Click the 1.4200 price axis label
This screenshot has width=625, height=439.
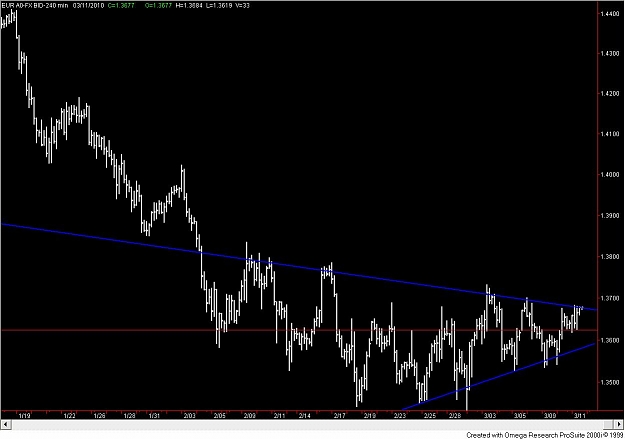point(610,94)
